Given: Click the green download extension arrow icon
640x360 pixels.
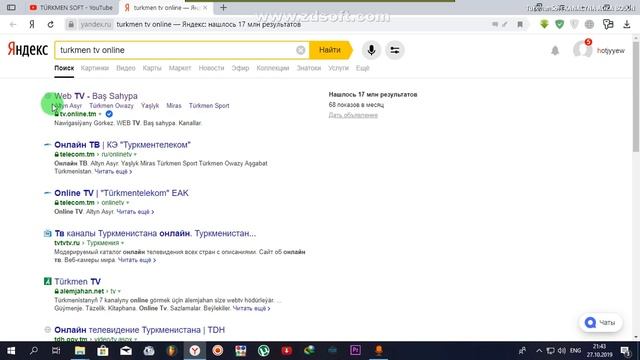Looking at the screenshot, I should [544, 24].
